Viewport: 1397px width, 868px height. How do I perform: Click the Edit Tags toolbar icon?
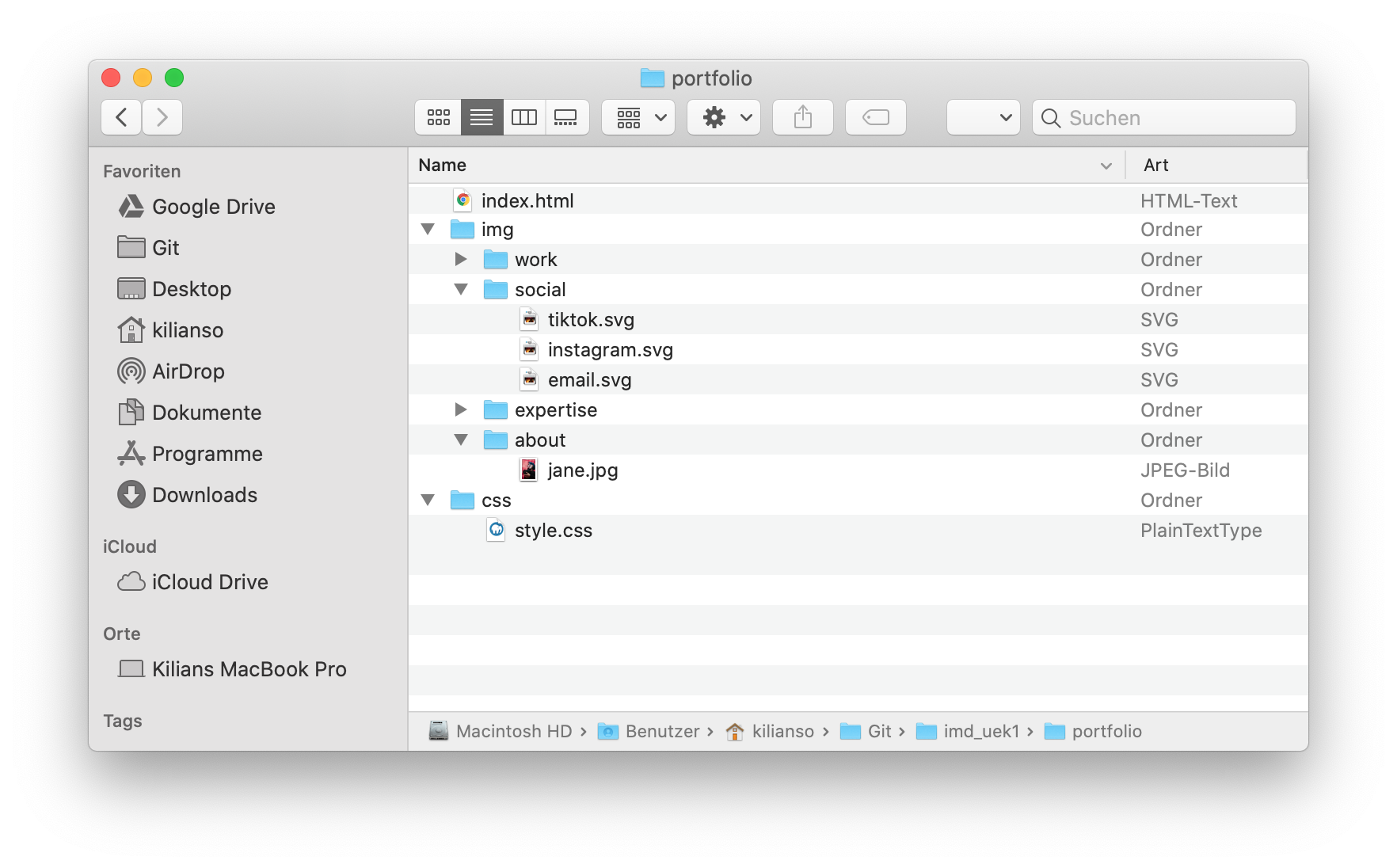(875, 117)
